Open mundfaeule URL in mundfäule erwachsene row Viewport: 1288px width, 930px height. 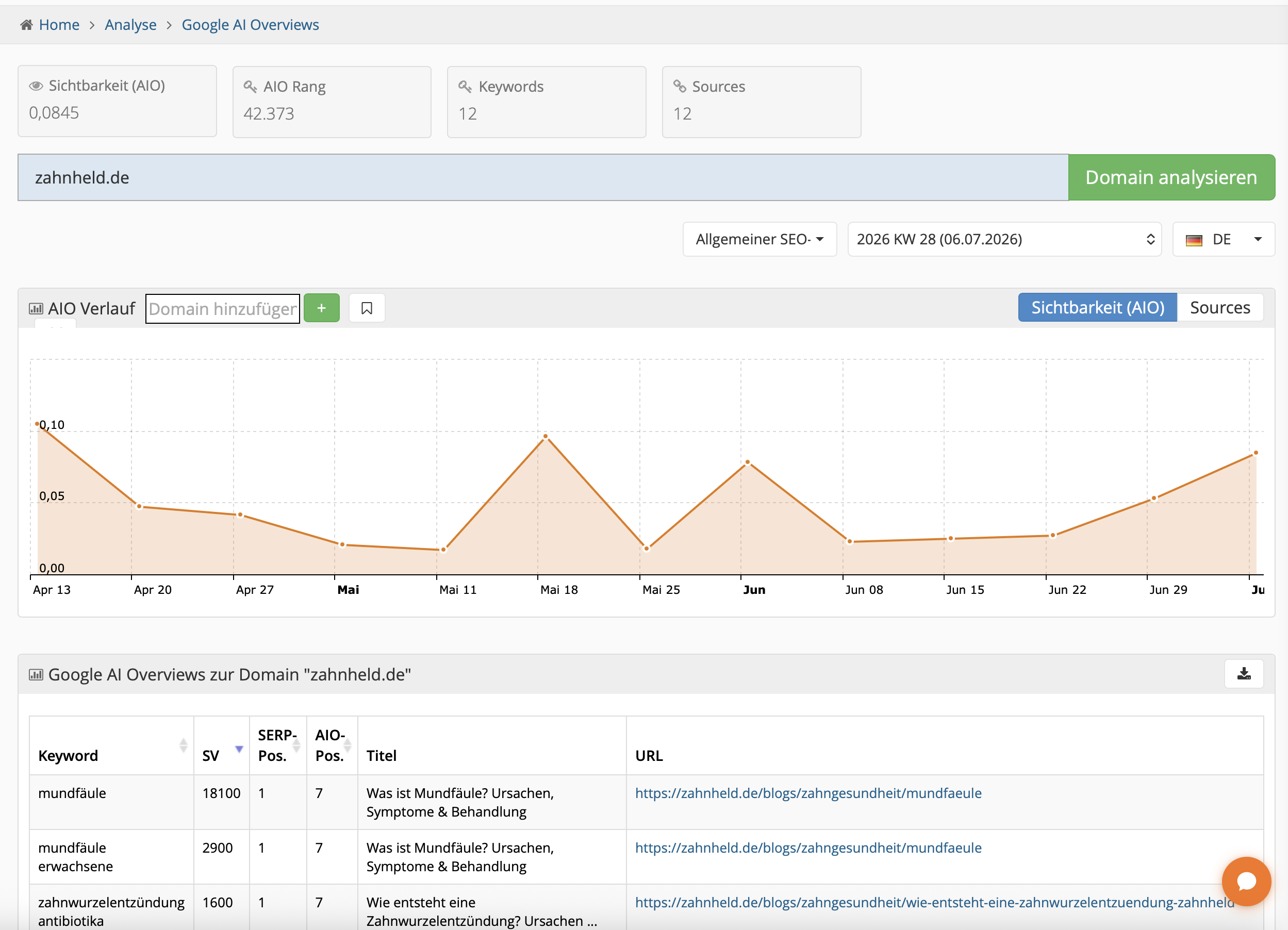click(808, 848)
